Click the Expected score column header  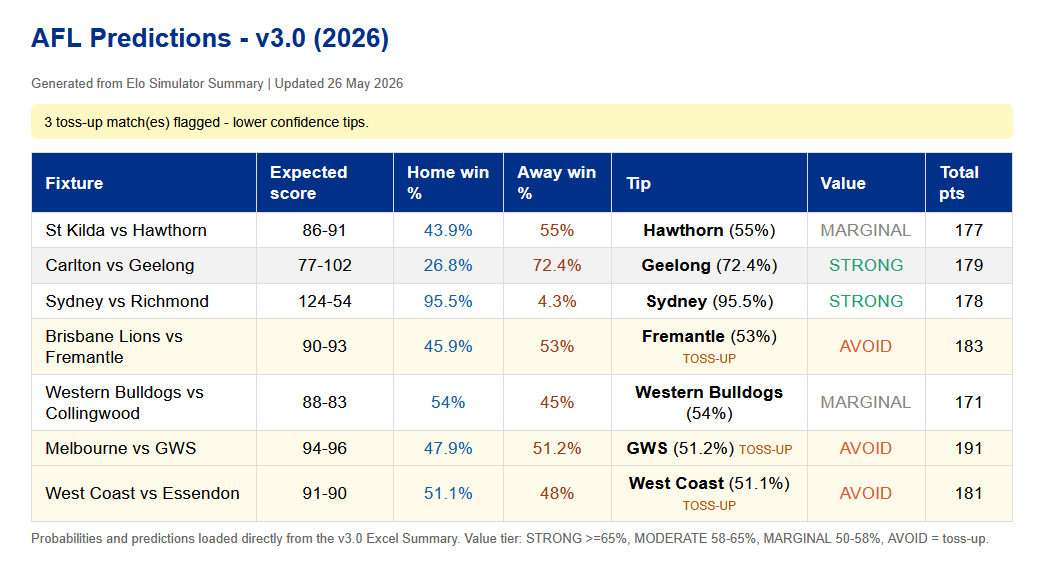(x=325, y=183)
